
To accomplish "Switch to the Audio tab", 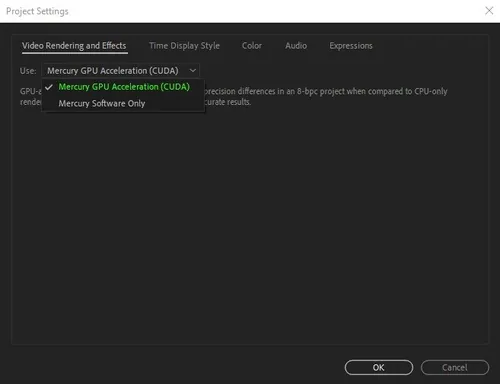I will tap(296, 46).
